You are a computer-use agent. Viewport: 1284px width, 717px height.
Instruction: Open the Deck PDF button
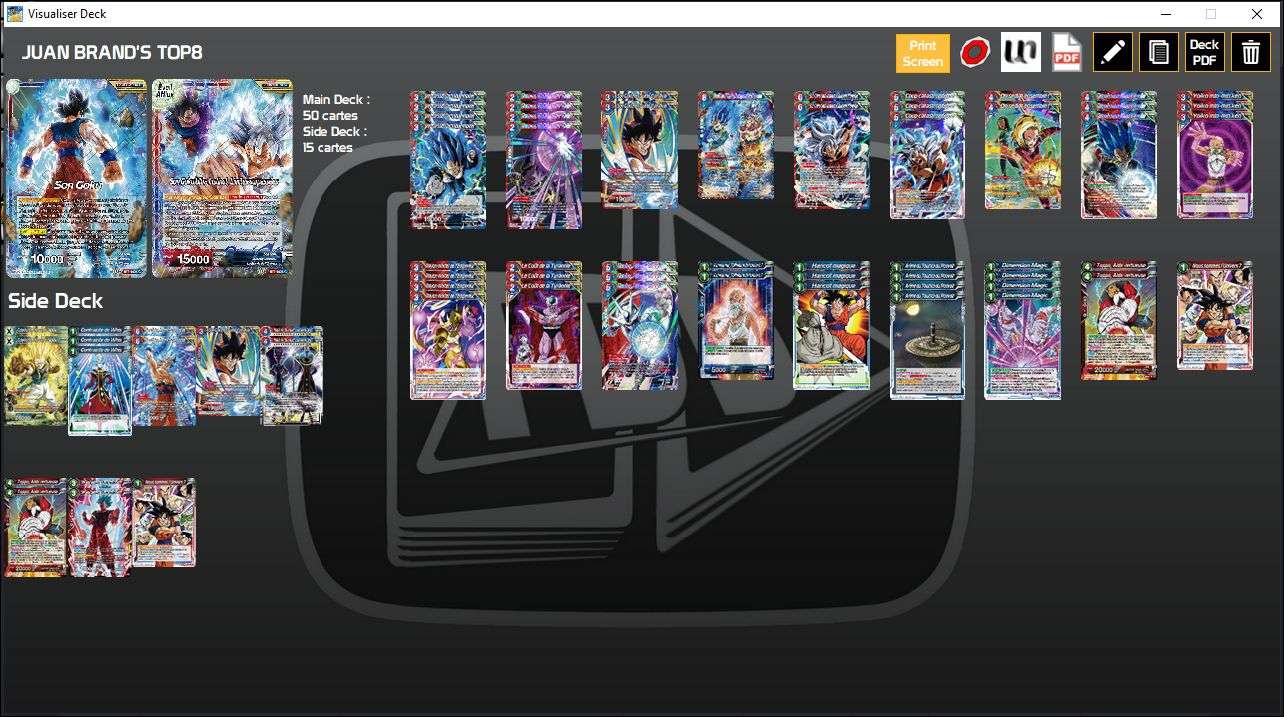pyautogui.click(x=1204, y=52)
